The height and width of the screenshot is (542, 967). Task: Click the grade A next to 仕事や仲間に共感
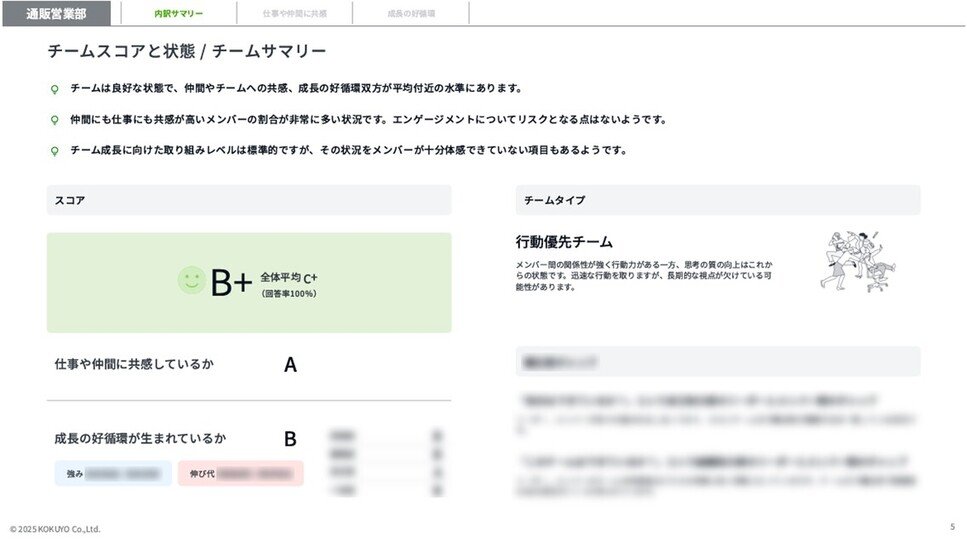(290, 365)
